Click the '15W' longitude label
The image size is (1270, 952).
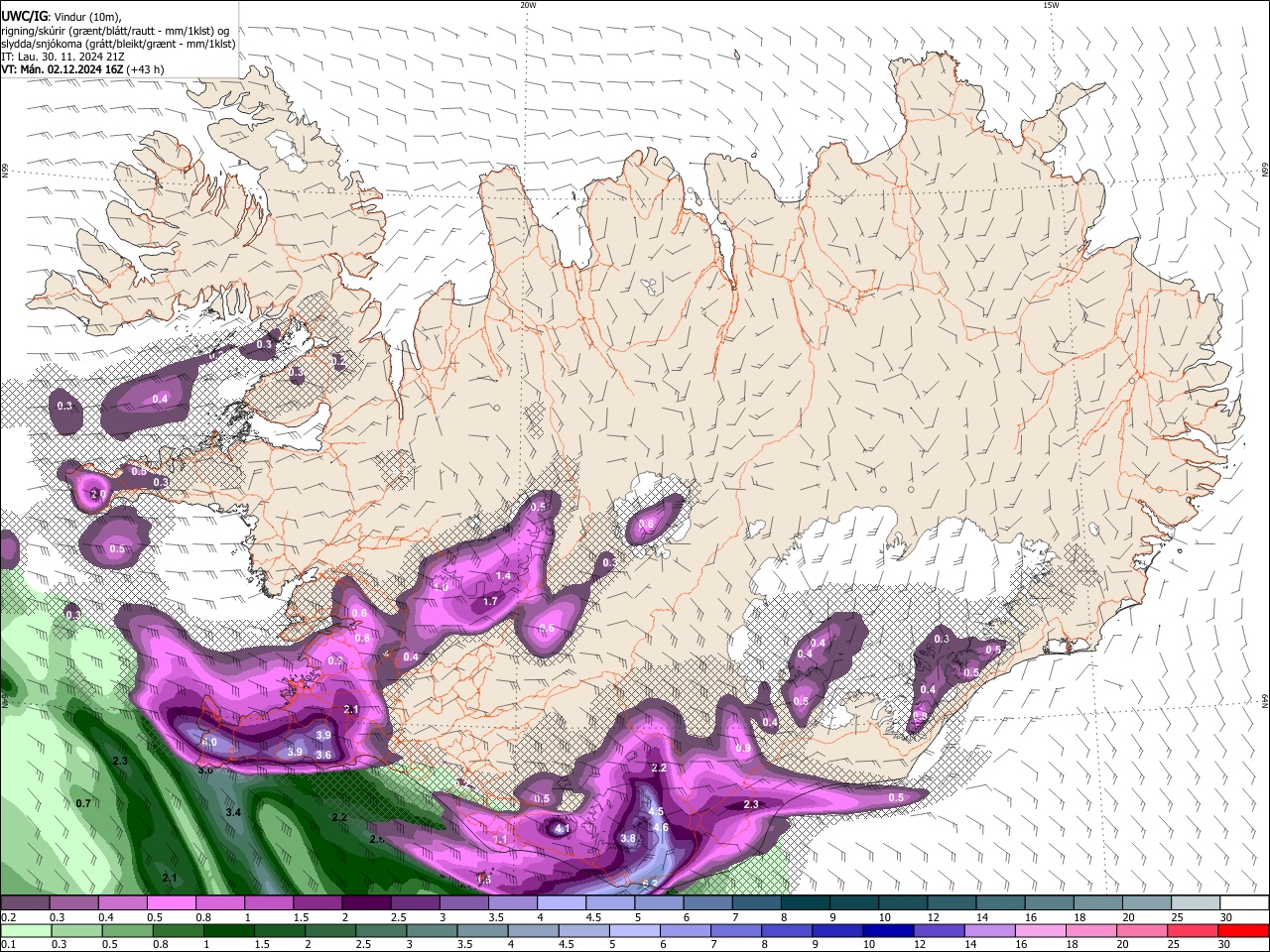click(1051, 5)
